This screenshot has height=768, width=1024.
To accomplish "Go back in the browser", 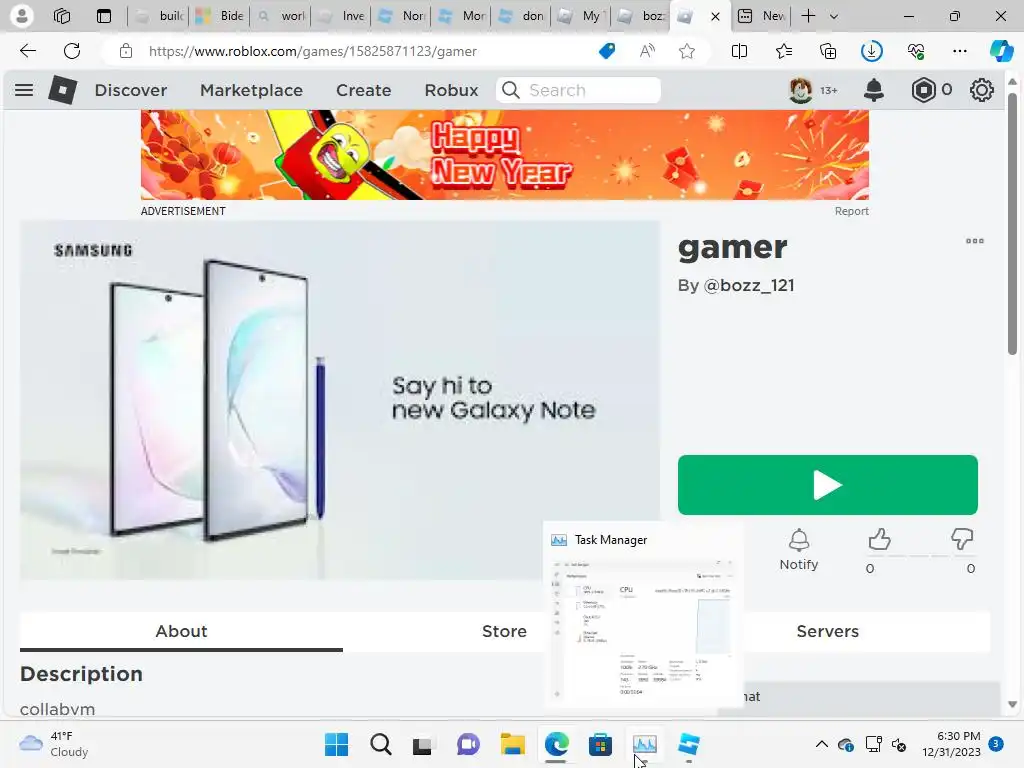I will click(27, 51).
